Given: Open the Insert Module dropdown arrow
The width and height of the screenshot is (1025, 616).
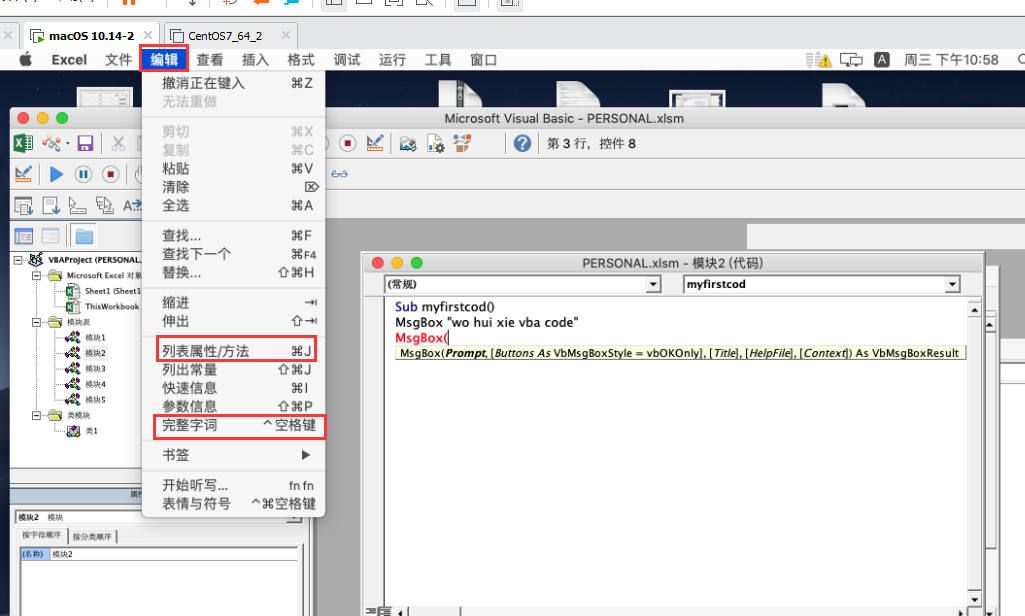Looking at the screenshot, I should pos(67,143).
